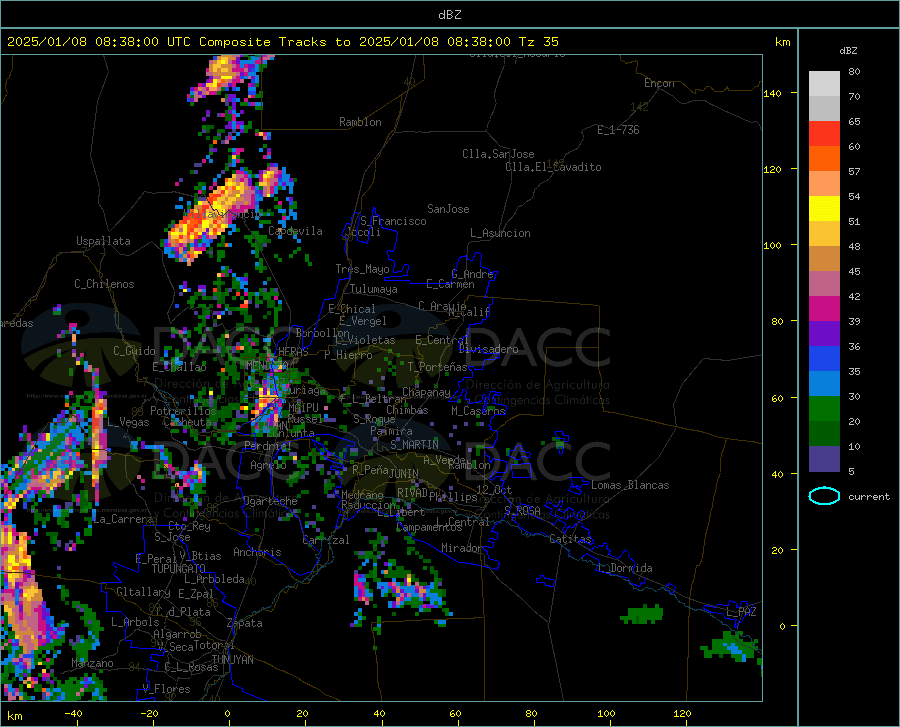900x727 pixels.
Task: Click the 'Clla.El_Cavadito' map label
Action: 553,167
